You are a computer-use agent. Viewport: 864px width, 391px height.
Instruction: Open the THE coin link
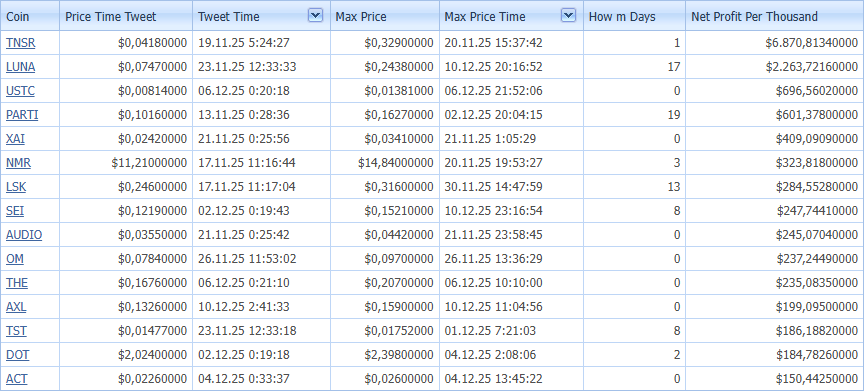coord(17,283)
